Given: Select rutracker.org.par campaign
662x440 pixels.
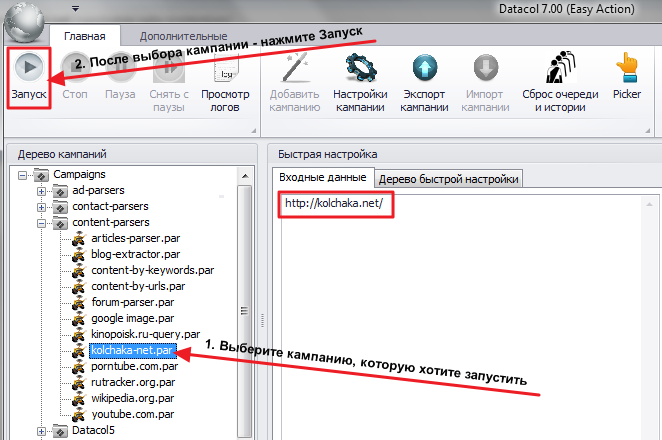Looking at the screenshot, I should click(133, 383).
